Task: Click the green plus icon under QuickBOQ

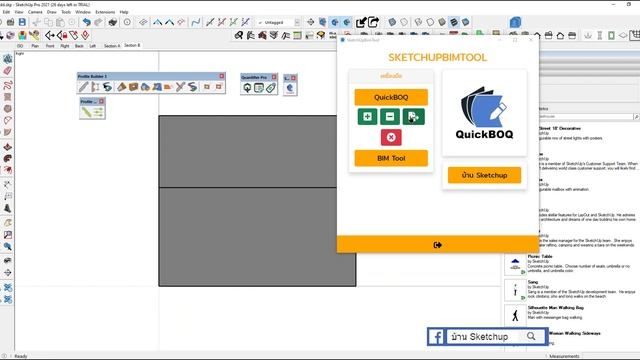Action: pyautogui.click(x=367, y=117)
